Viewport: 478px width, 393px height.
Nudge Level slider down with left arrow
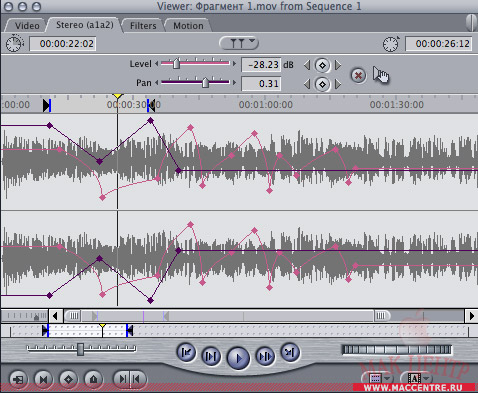(157, 63)
